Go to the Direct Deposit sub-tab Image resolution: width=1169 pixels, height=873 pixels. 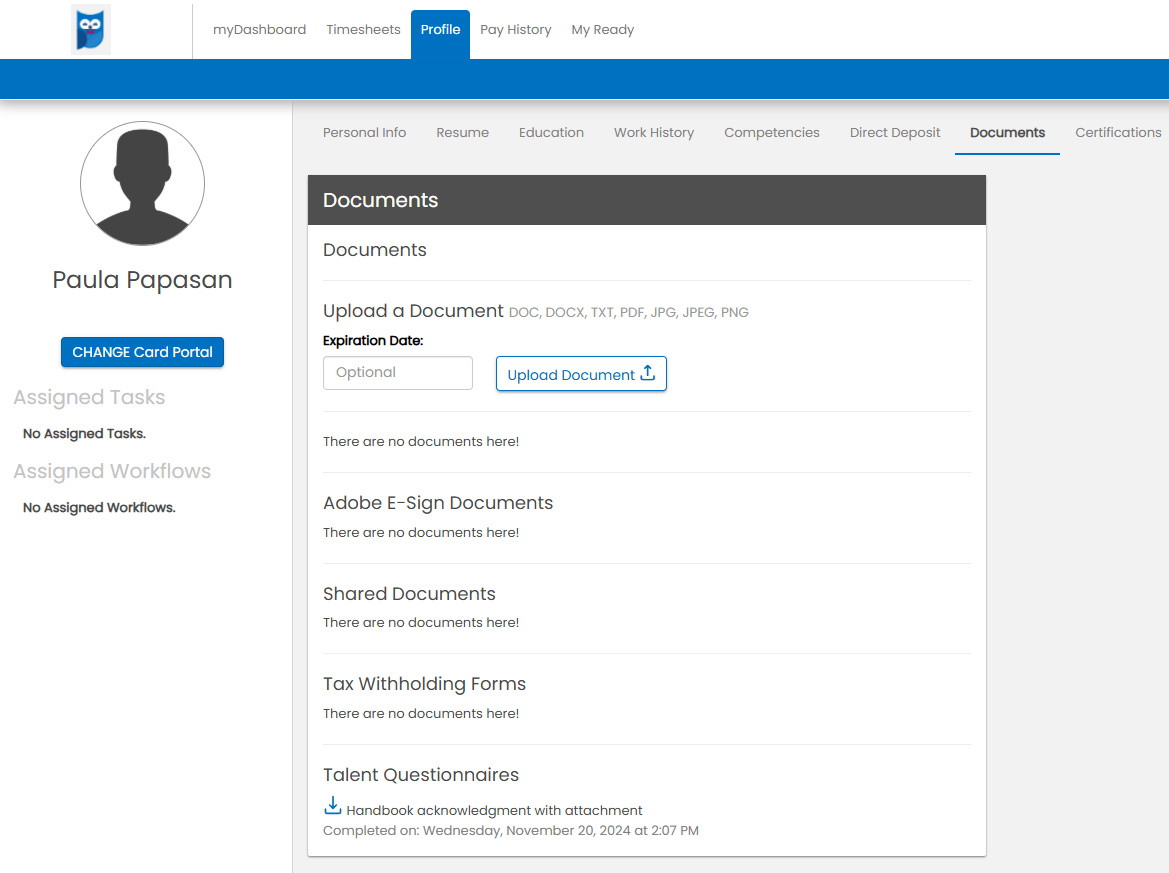[x=895, y=133]
